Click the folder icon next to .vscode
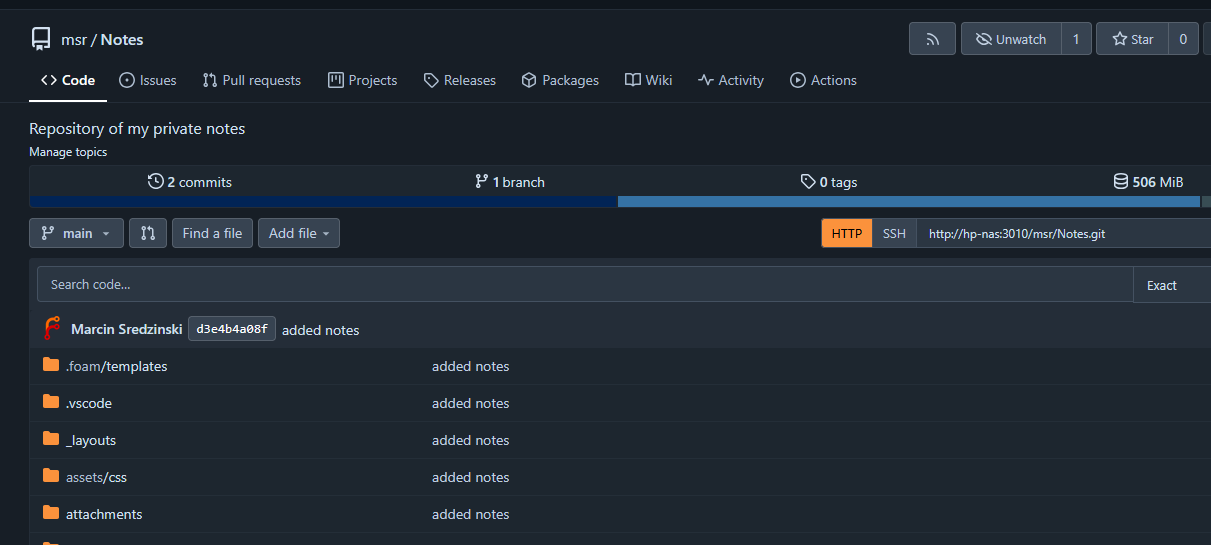Screen dimensions: 1211x545 (x=51, y=402)
